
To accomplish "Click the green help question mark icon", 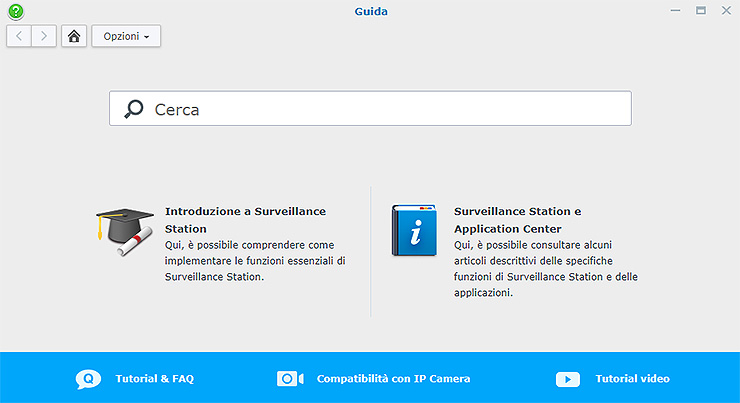I will (x=15, y=12).
